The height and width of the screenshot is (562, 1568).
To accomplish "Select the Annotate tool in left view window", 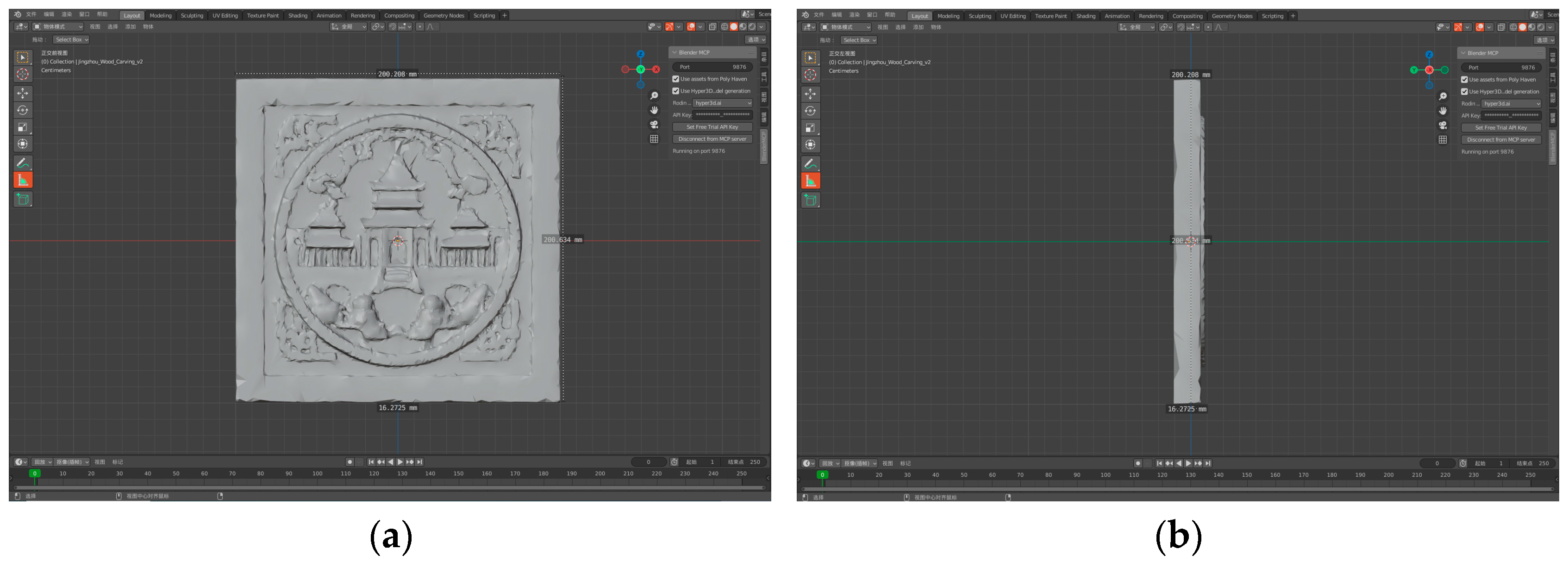I will tap(810, 163).
